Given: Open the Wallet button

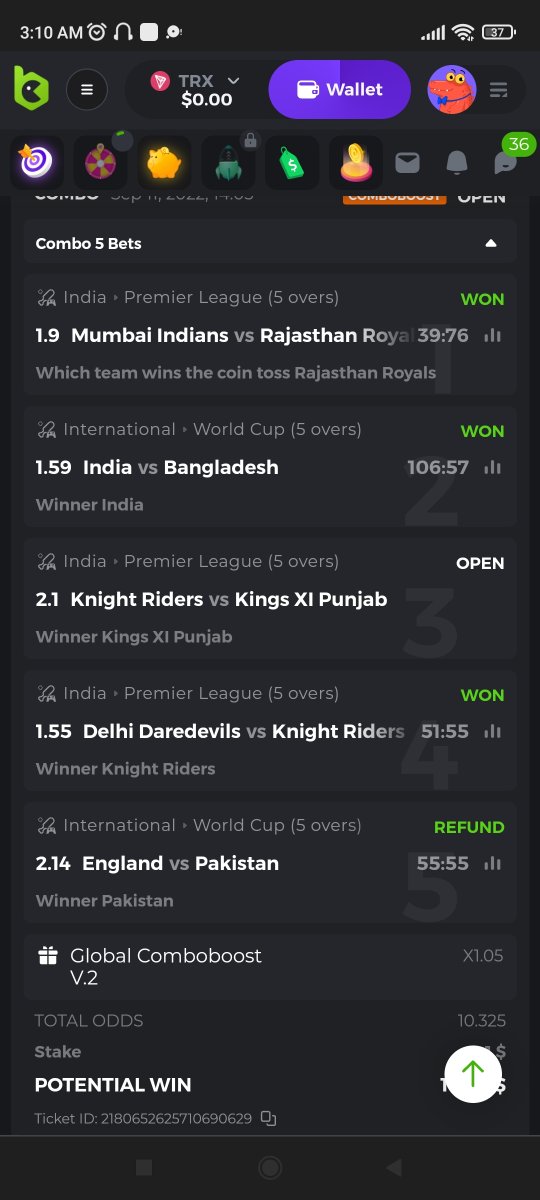Looking at the screenshot, I should pos(340,90).
